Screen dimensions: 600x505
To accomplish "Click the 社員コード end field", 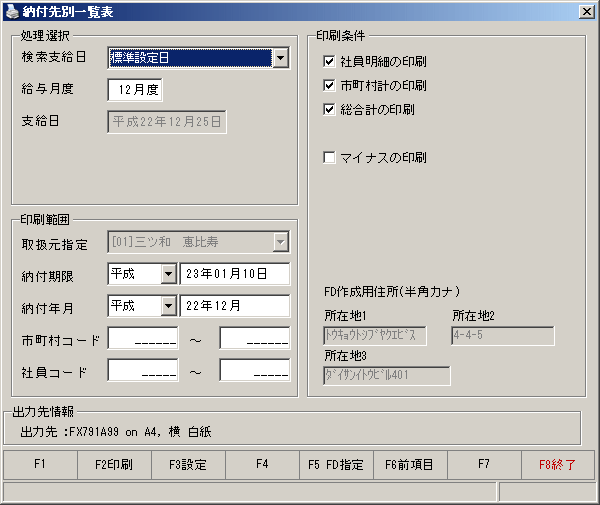I will (x=255, y=370).
